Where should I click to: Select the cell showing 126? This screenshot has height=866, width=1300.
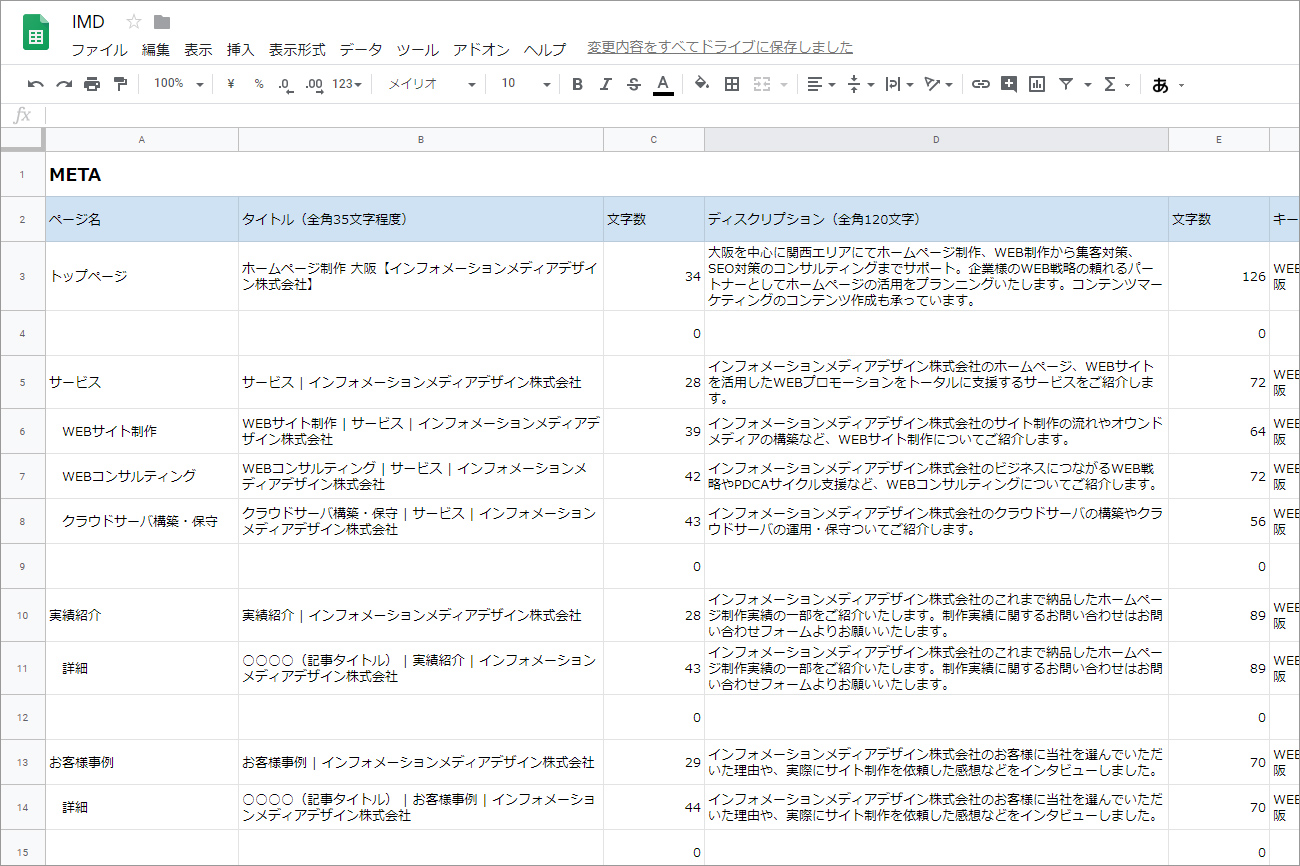(1219, 276)
